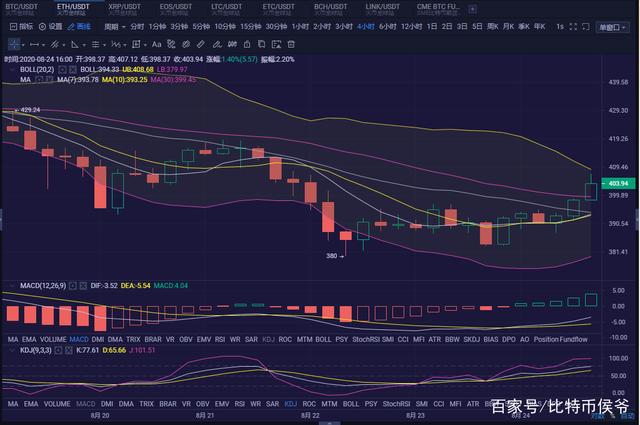Click the candlestick style icon in drawing toolbar
The height and width of the screenshot is (425, 640).
(232, 45)
